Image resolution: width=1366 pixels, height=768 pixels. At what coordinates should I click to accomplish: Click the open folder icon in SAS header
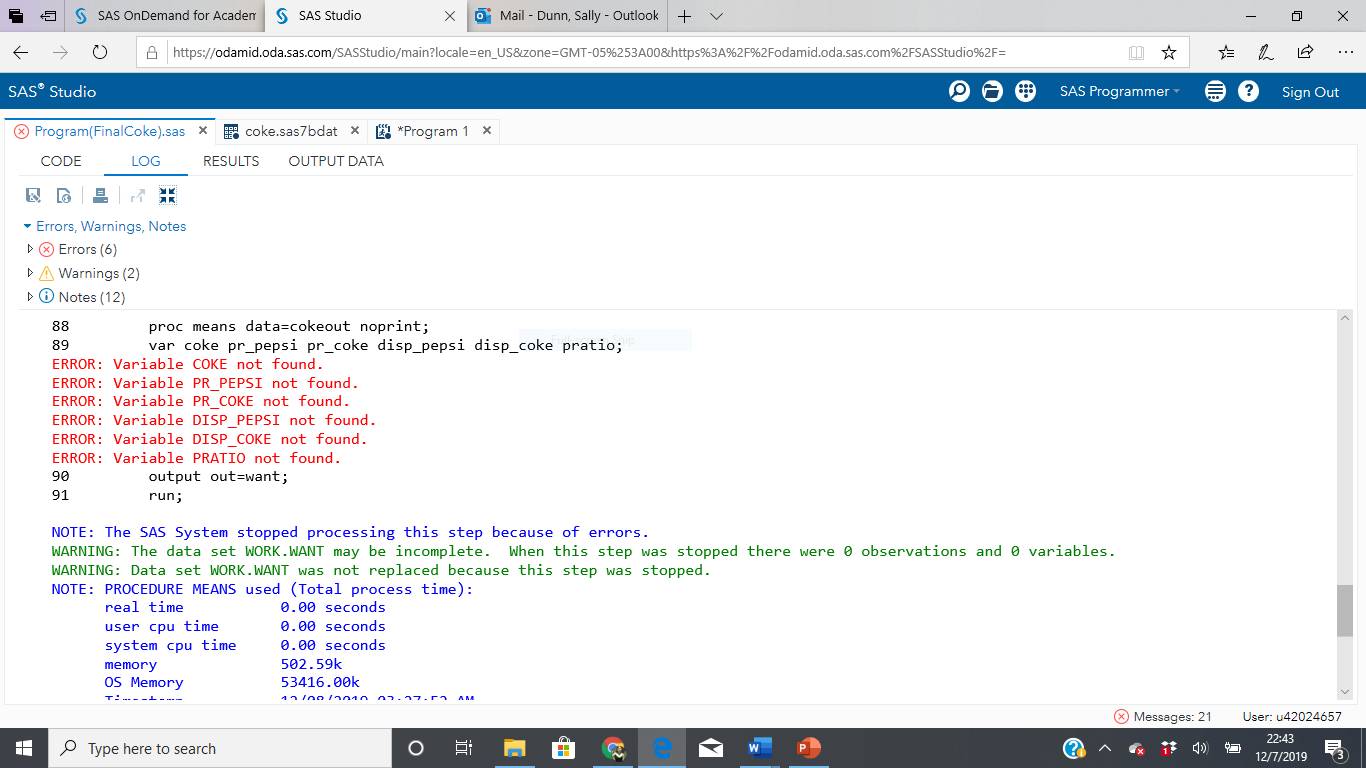(992, 91)
